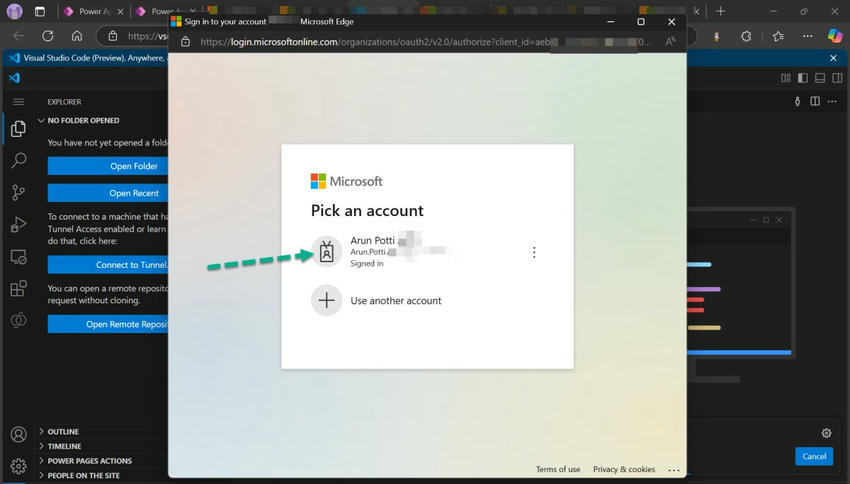Viewport: 850px width, 484px height.
Task: Open VS Code hamburger application menu
Action: pyautogui.click(x=18, y=102)
